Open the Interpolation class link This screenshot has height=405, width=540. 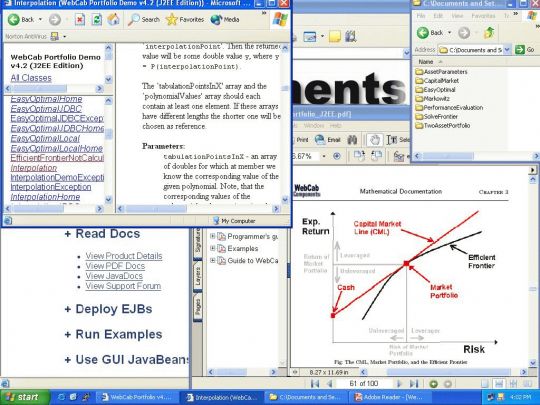coord(34,168)
